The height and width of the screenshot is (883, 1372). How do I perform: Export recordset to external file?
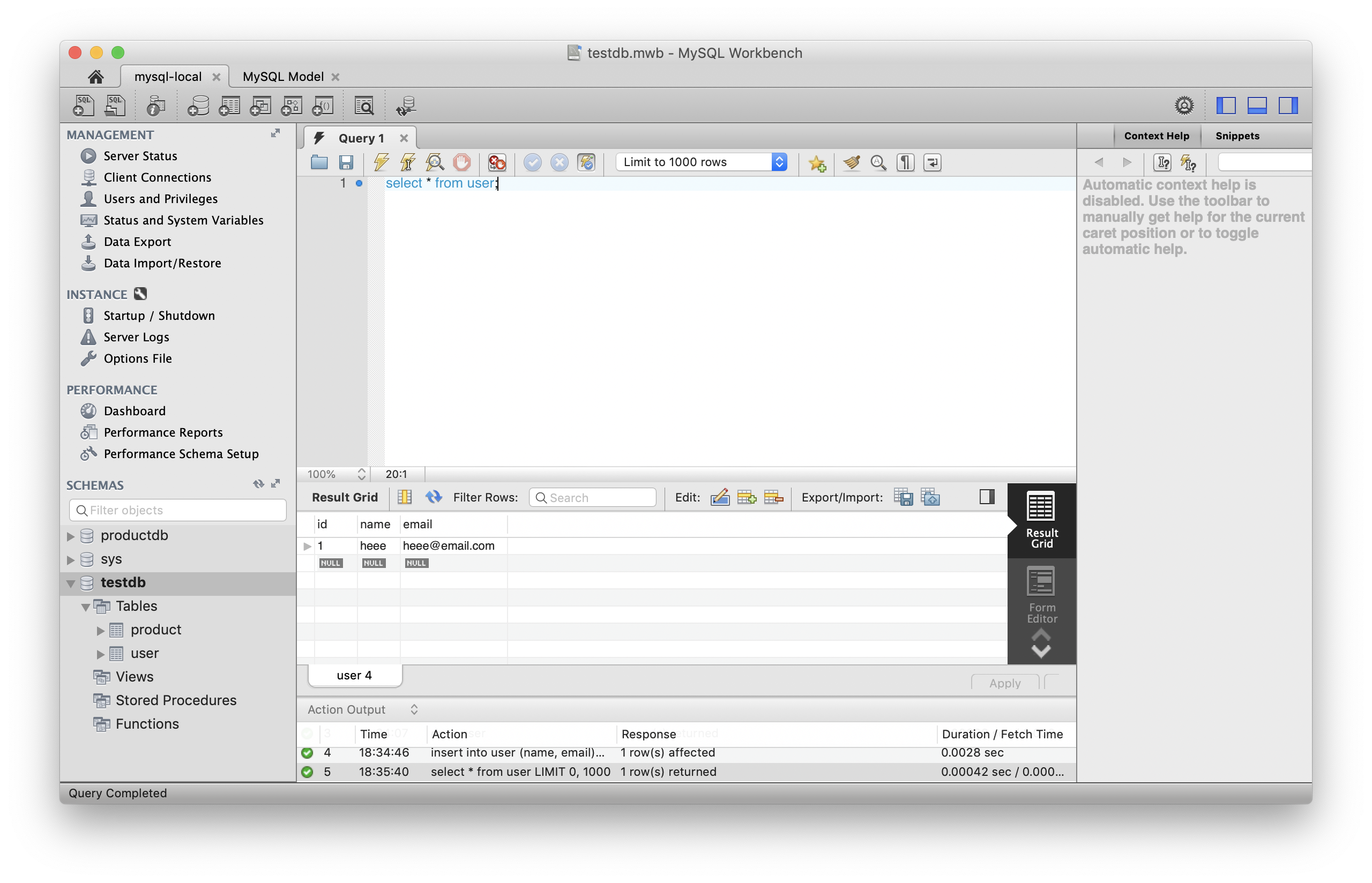(x=904, y=497)
